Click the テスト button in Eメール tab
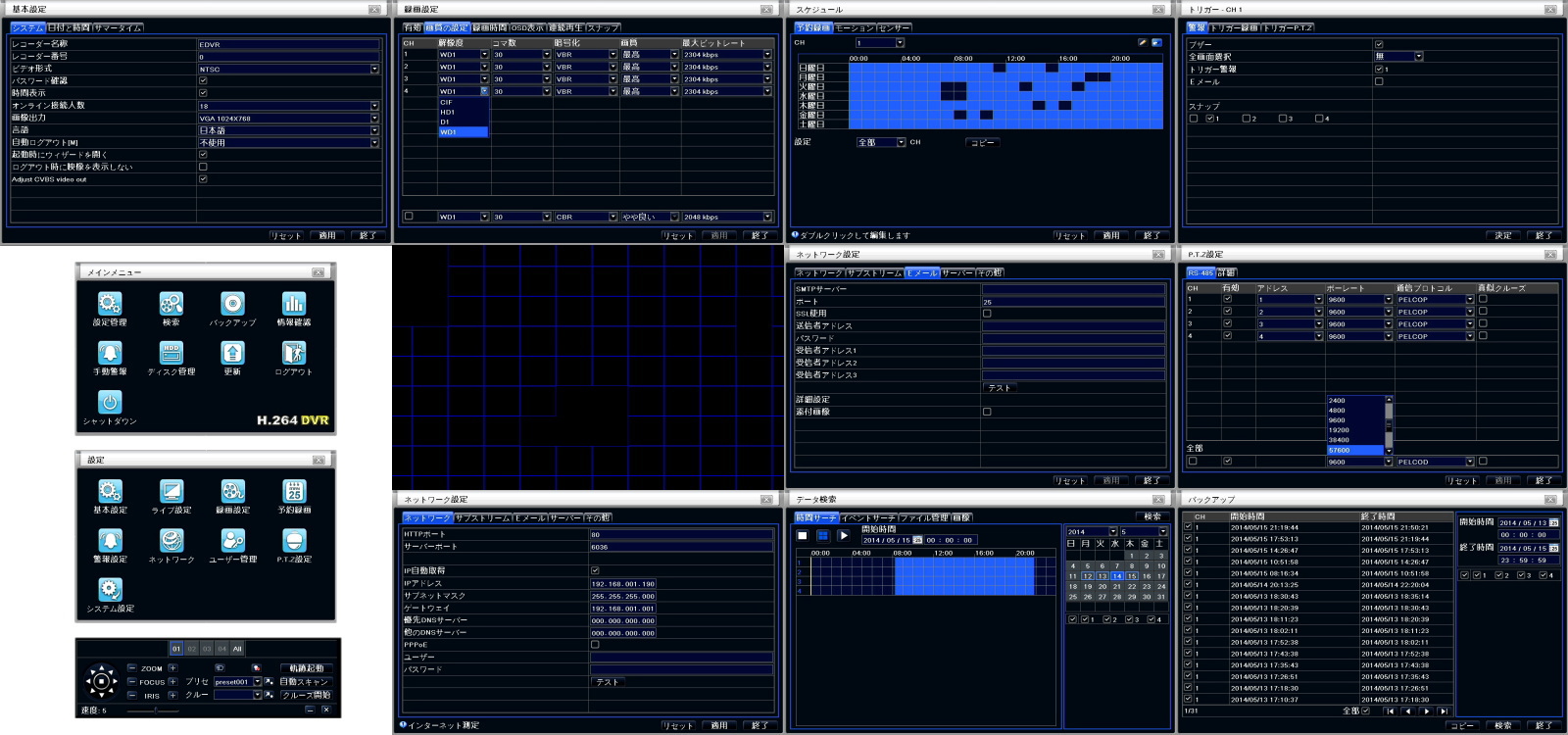The width and height of the screenshot is (1568, 735). coord(999,388)
